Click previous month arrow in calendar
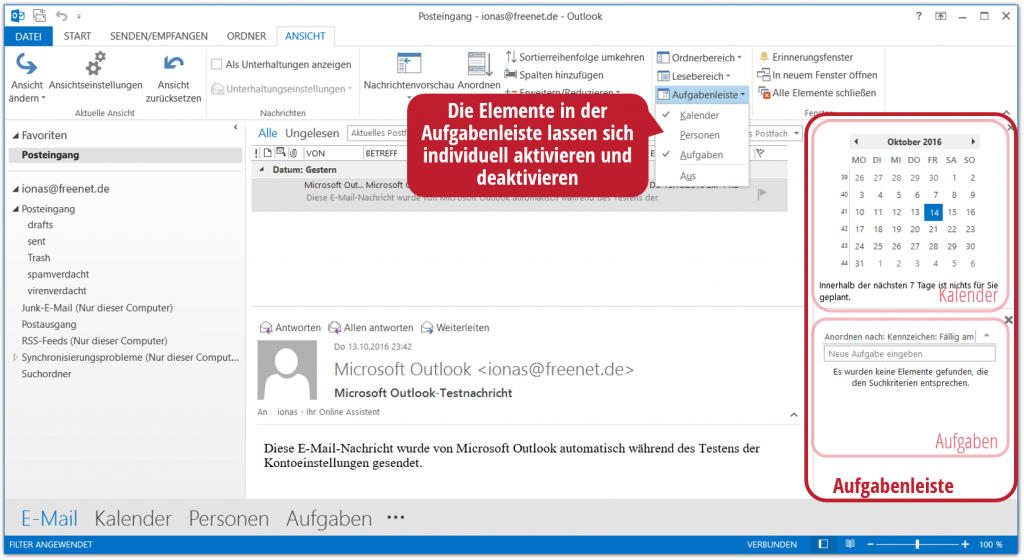 (856, 142)
